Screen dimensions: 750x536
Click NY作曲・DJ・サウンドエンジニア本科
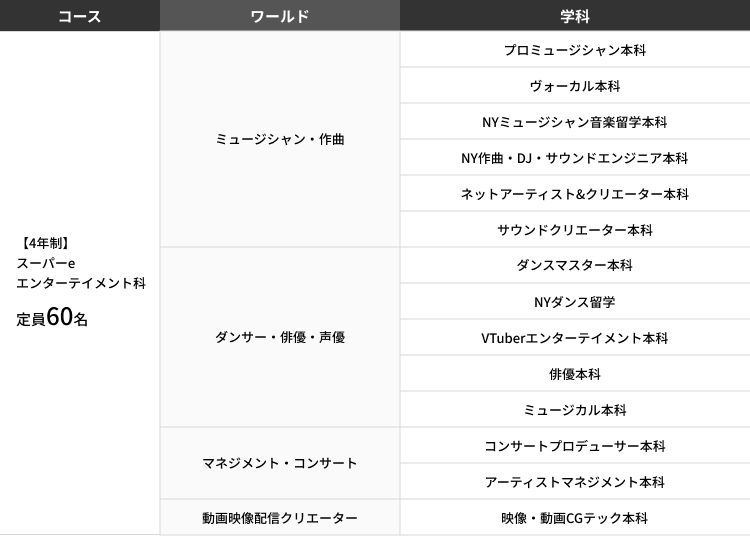(575, 158)
